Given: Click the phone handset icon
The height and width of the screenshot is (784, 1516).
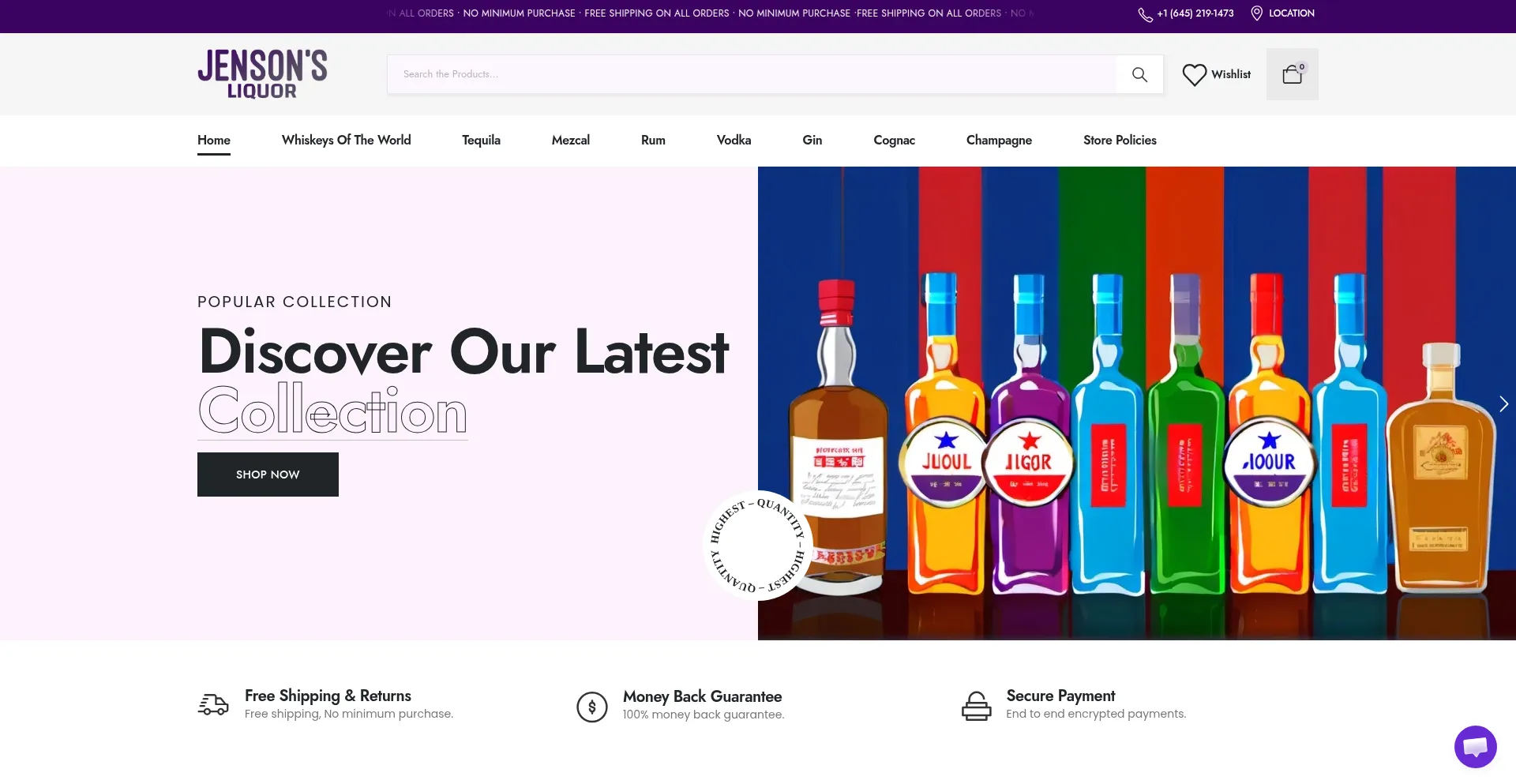Looking at the screenshot, I should click(x=1145, y=14).
